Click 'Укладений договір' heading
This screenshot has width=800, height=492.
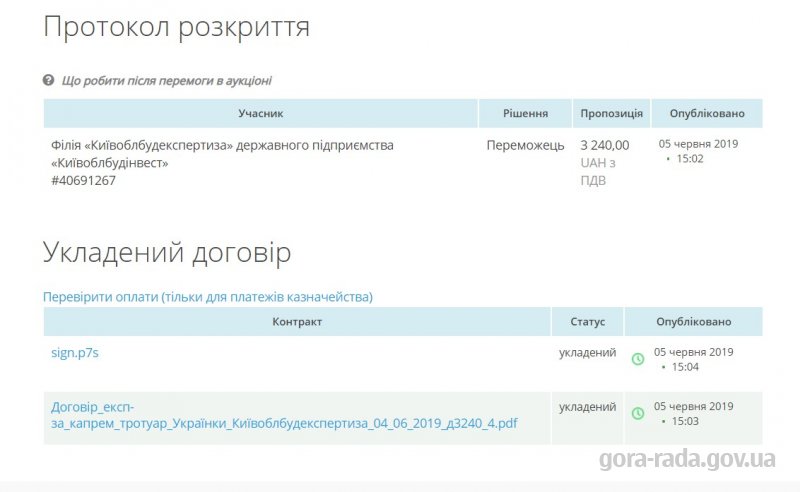point(167,252)
